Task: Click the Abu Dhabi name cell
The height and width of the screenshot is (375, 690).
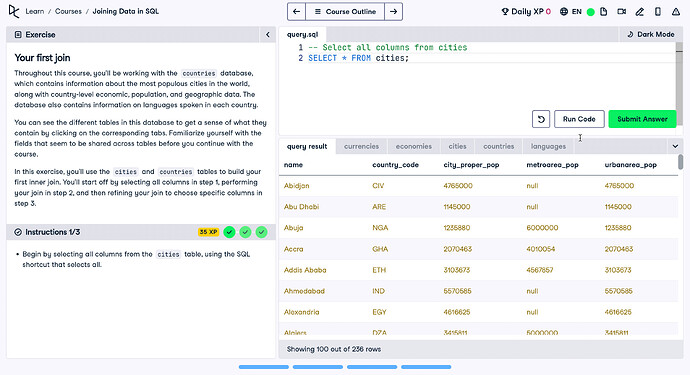Action: click(x=301, y=206)
